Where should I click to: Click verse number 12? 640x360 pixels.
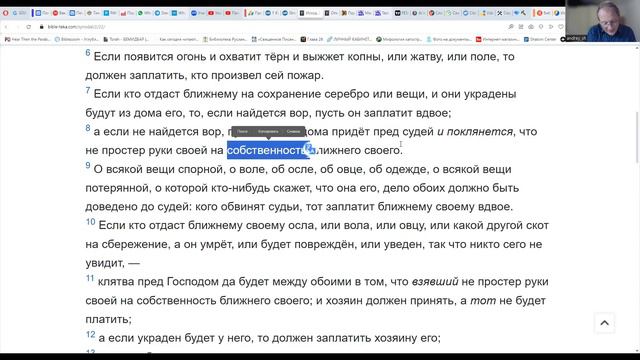(x=90, y=335)
